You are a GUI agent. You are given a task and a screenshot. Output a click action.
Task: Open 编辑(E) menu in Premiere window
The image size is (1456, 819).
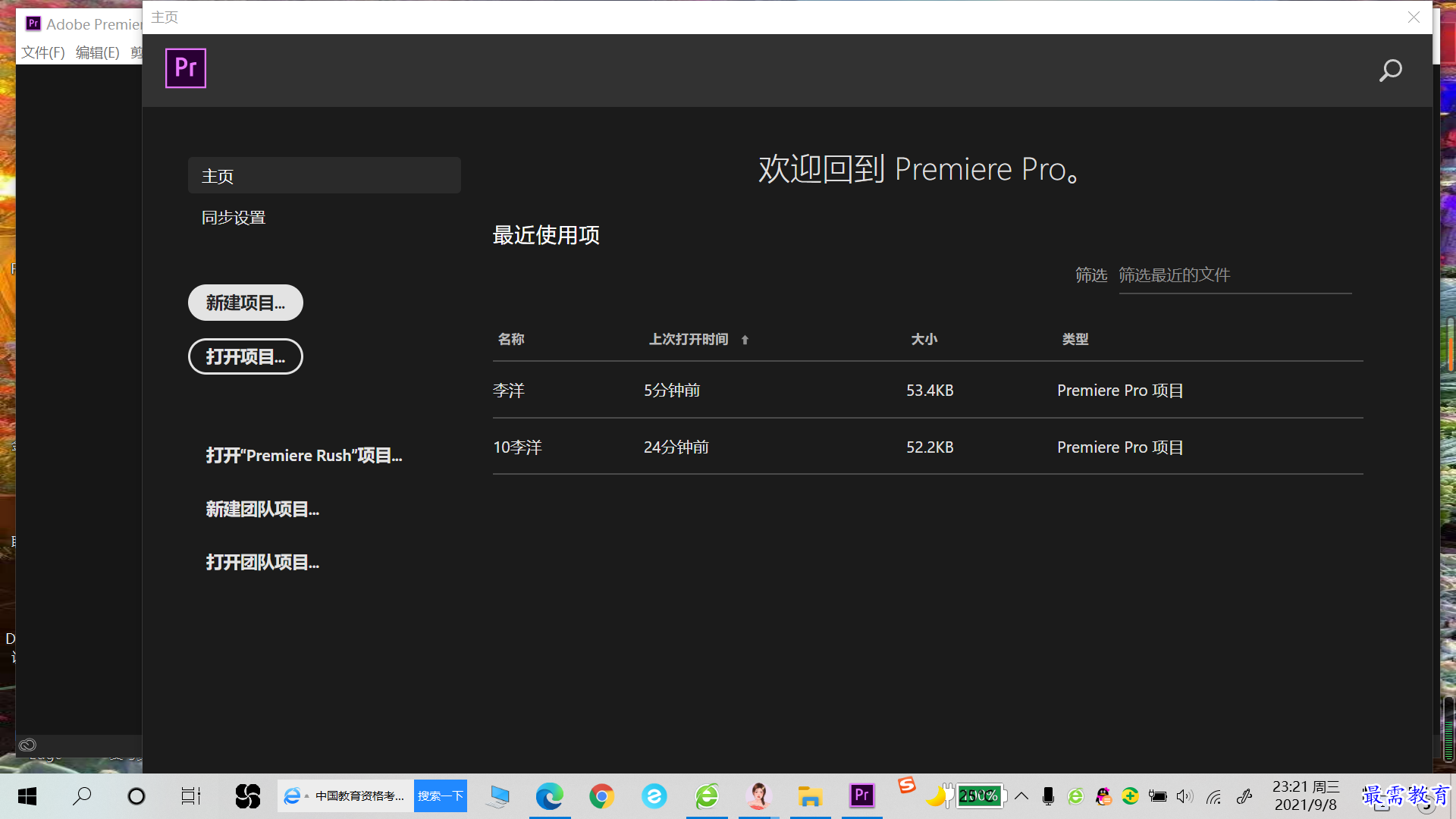[98, 52]
